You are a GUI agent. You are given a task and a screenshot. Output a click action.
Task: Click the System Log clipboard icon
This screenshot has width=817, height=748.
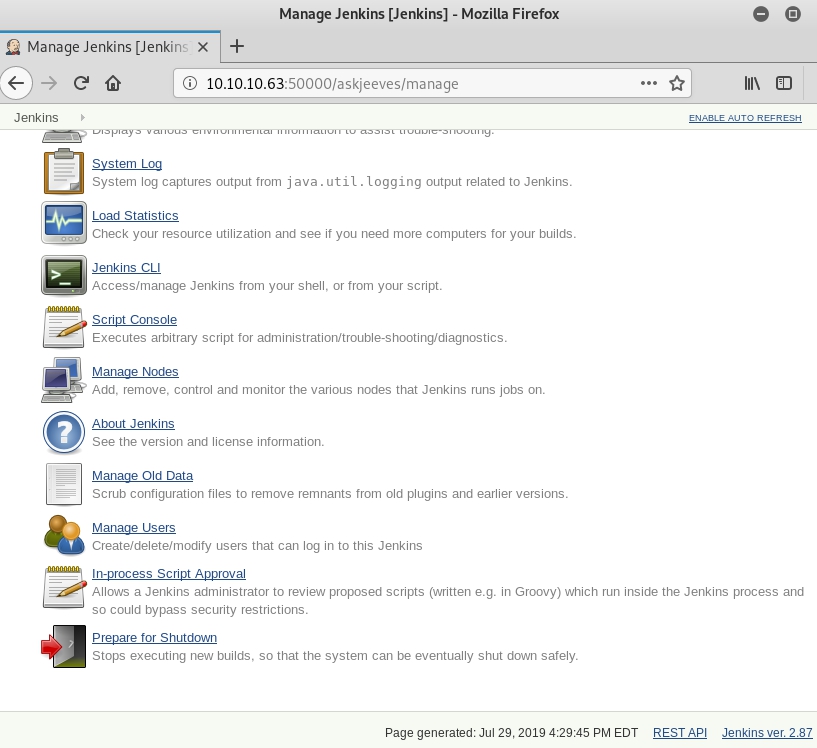(x=64, y=171)
